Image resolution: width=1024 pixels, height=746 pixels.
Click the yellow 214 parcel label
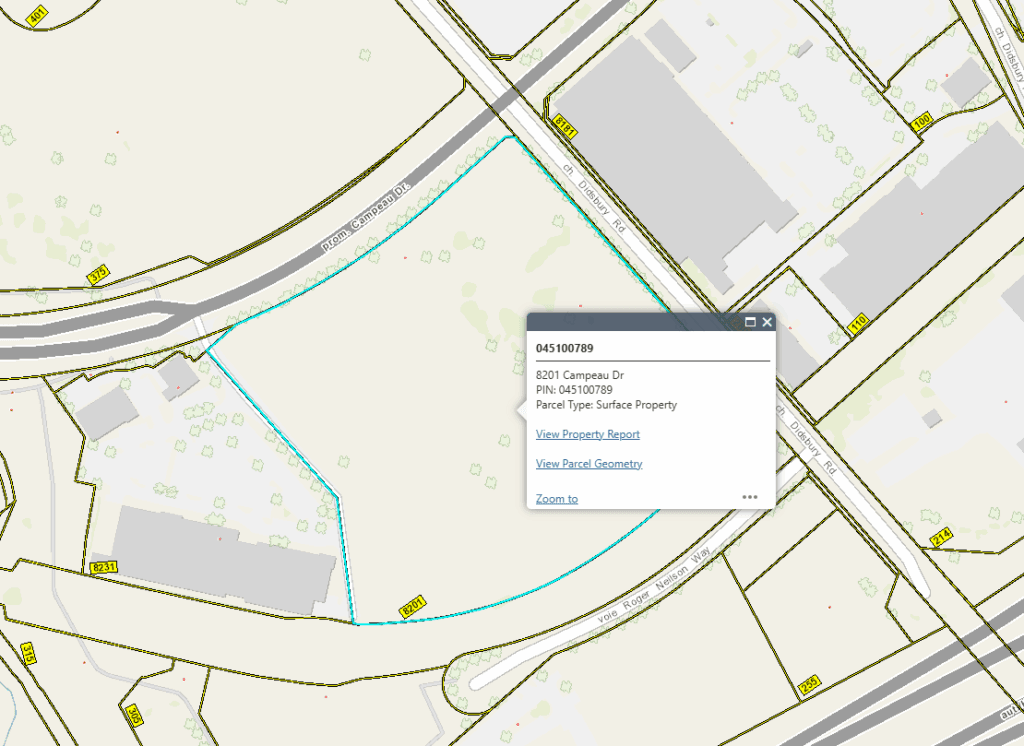(x=941, y=538)
